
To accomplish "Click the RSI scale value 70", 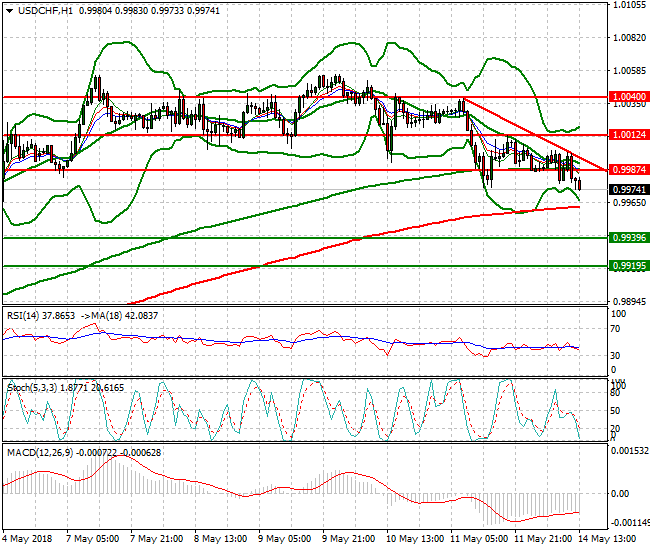I will [x=616, y=329].
